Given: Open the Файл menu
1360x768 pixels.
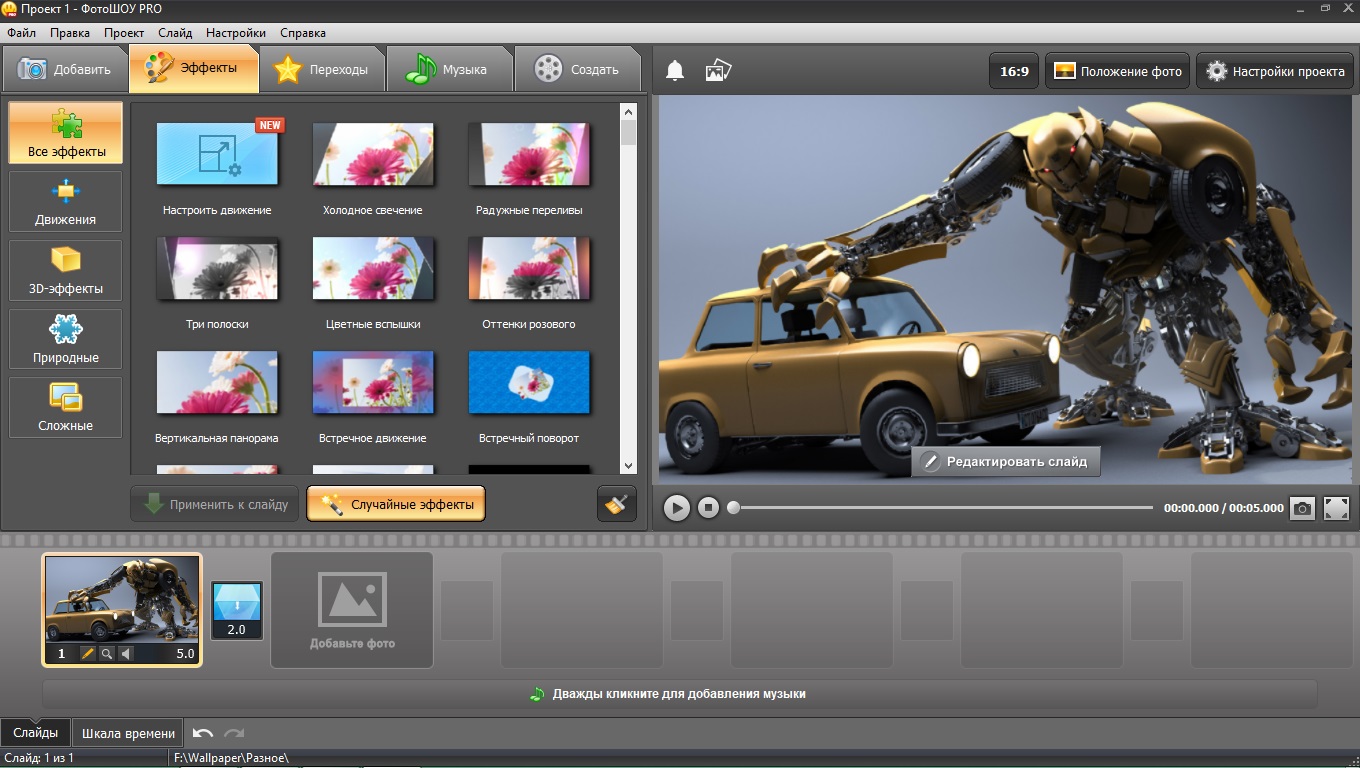Looking at the screenshot, I should pyautogui.click(x=21, y=33).
